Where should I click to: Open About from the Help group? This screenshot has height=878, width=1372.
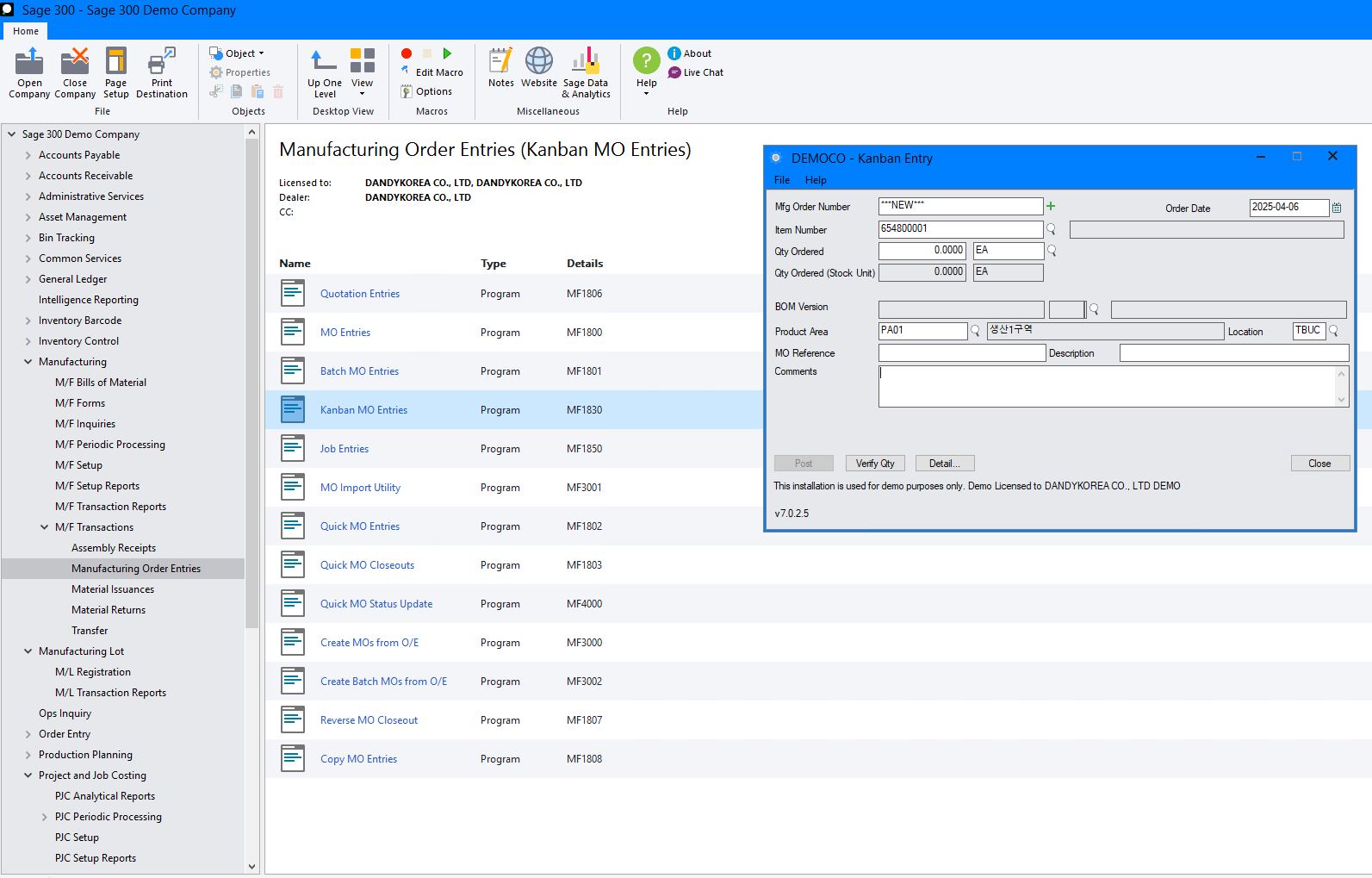[689, 53]
